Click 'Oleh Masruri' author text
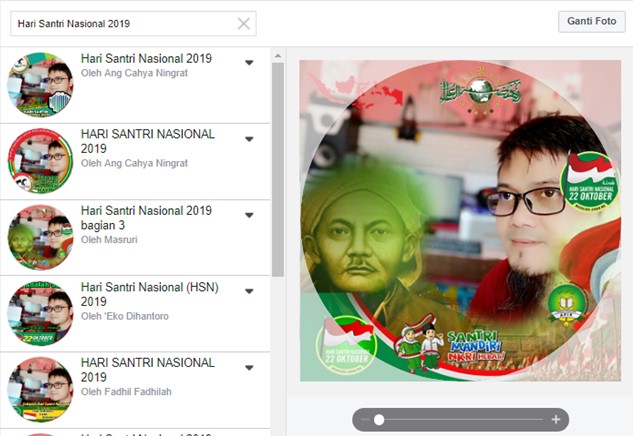Viewport: 633px width, 436px height. pyautogui.click(x=109, y=239)
